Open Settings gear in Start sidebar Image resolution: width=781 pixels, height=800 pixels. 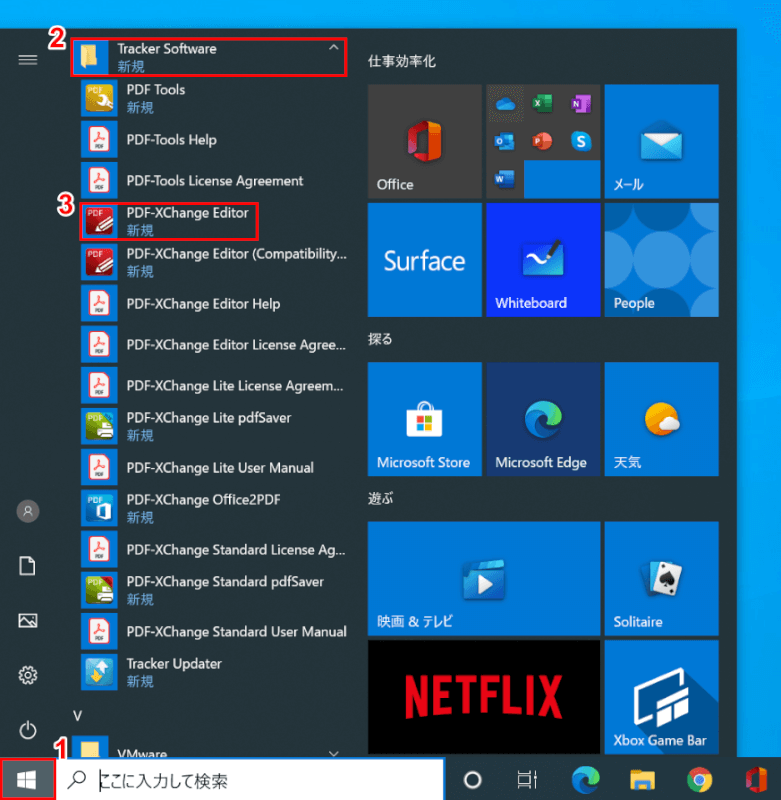(28, 675)
